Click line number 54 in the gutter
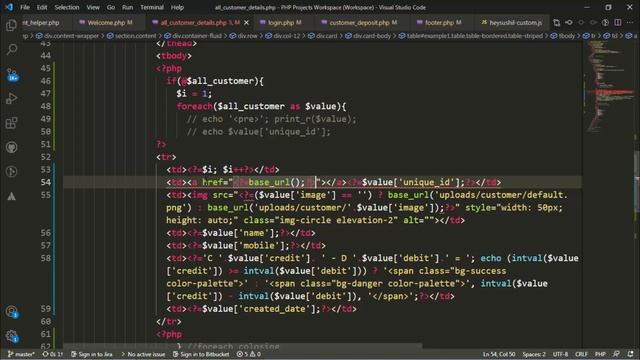Screen dimensions: 640x360 tap(46, 182)
